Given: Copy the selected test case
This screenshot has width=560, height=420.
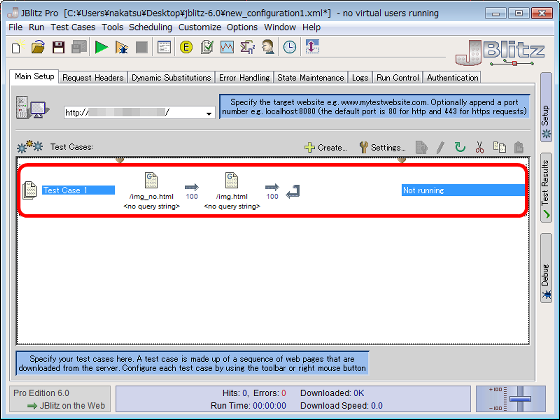Looking at the screenshot, I should coord(499,147).
